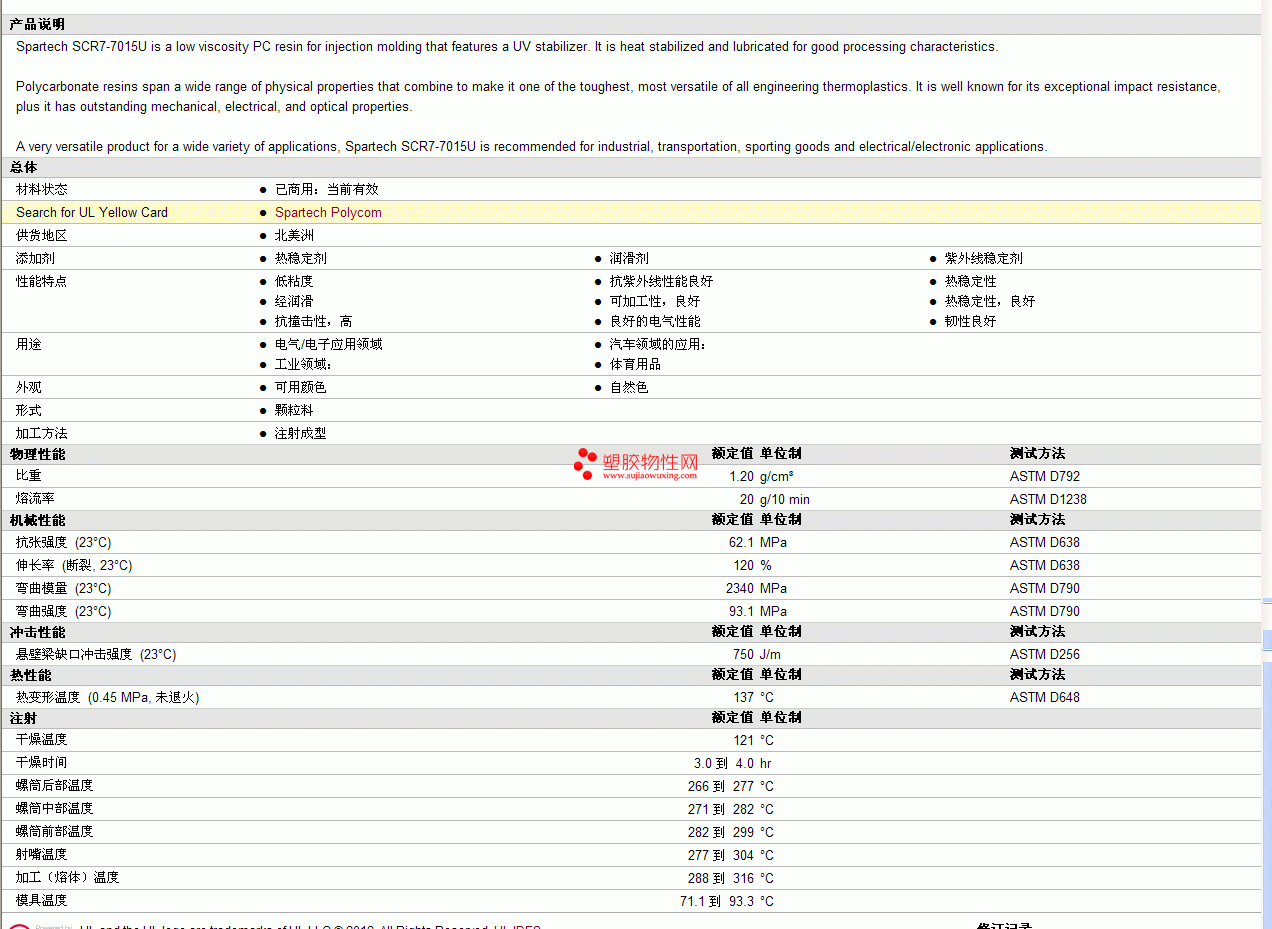Click the 螺筒中部温度 row label

click(55, 808)
